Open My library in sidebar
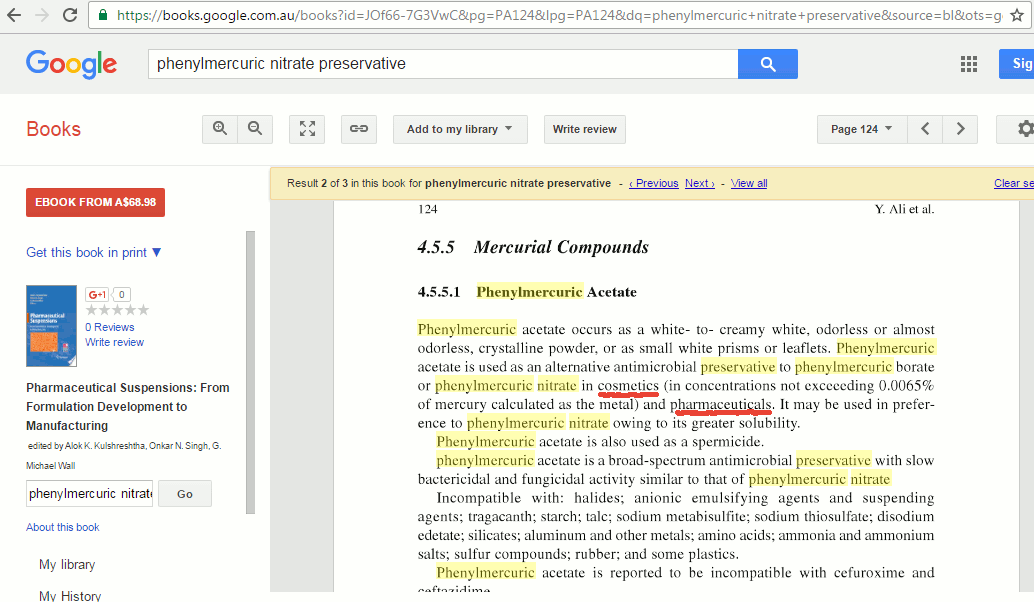The image size is (1034, 602). click(x=67, y=565)
